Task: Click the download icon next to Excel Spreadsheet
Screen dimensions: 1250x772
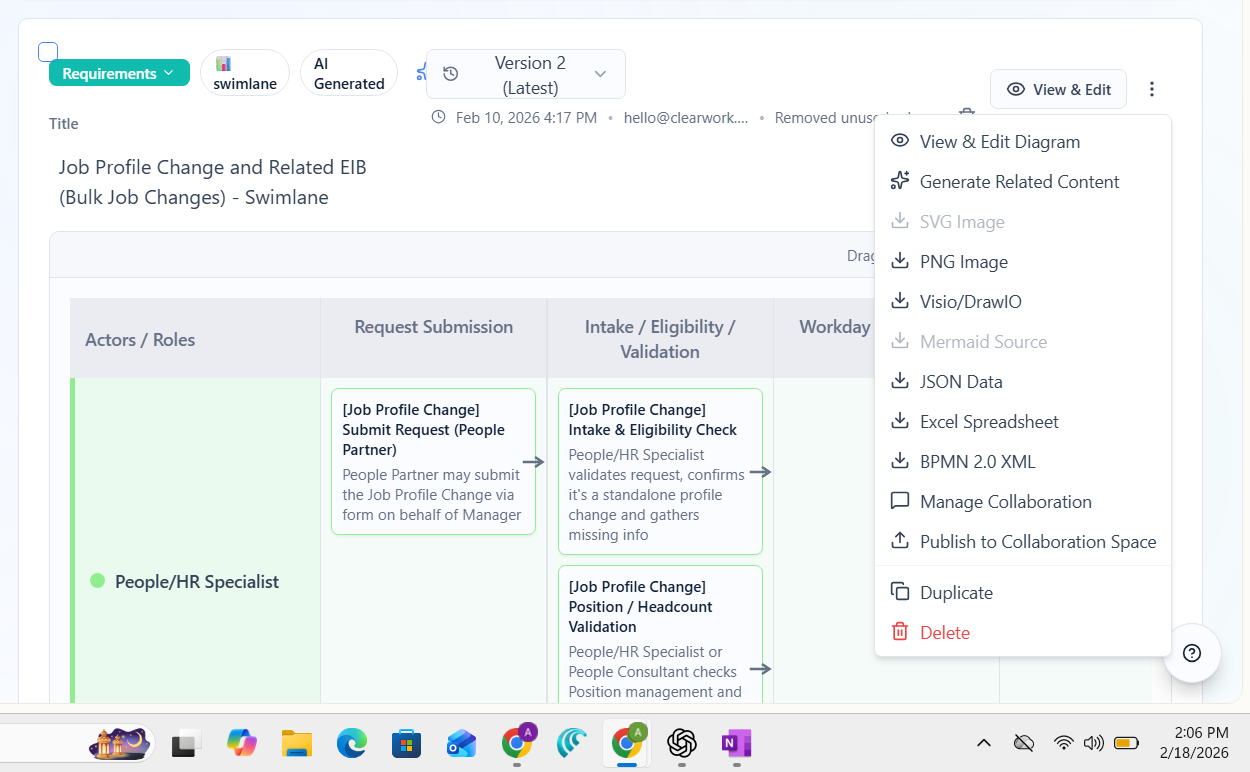Action: point(900,421)
